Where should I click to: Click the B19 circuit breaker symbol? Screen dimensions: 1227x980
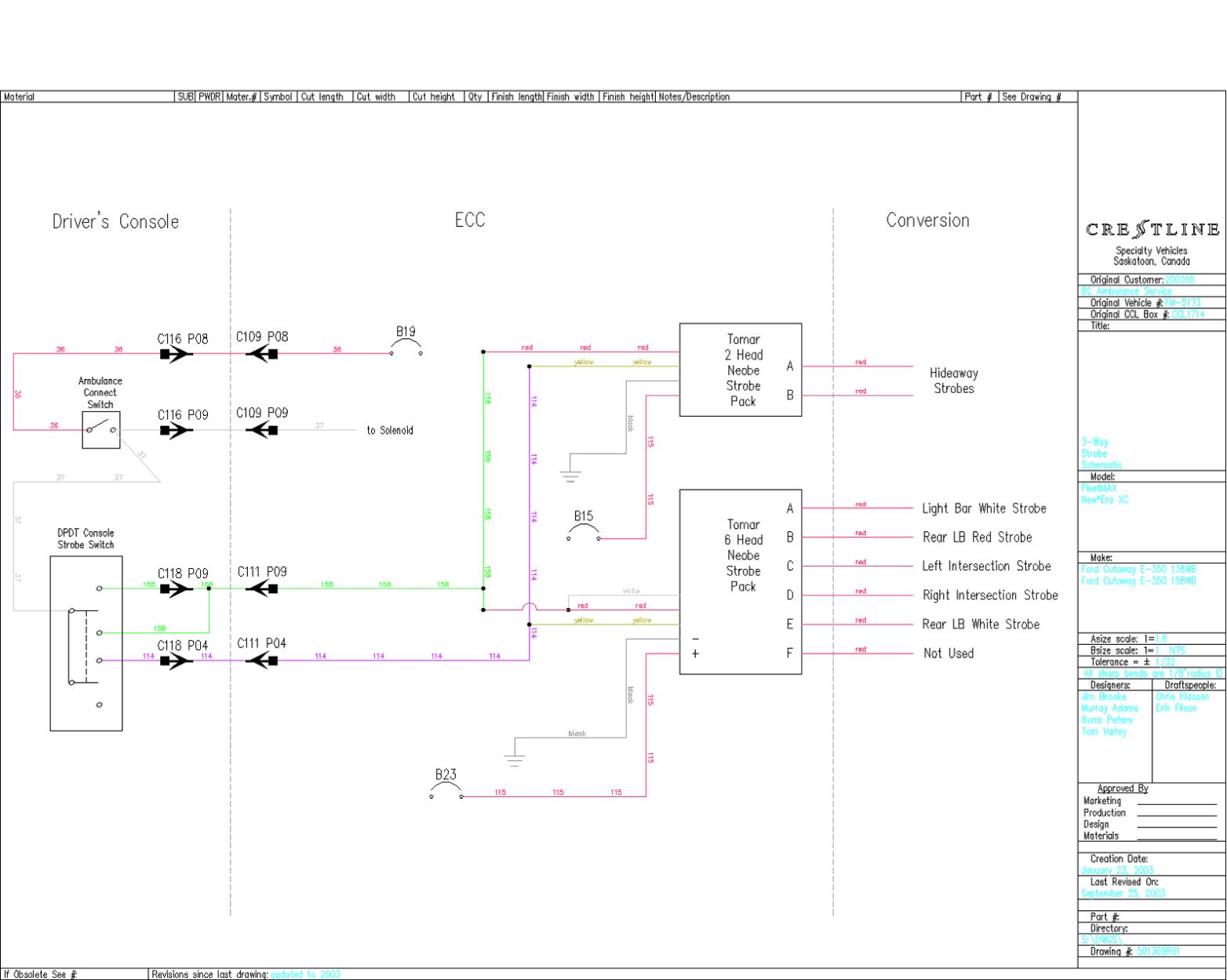pyautogui.click(x=406, y=349)
